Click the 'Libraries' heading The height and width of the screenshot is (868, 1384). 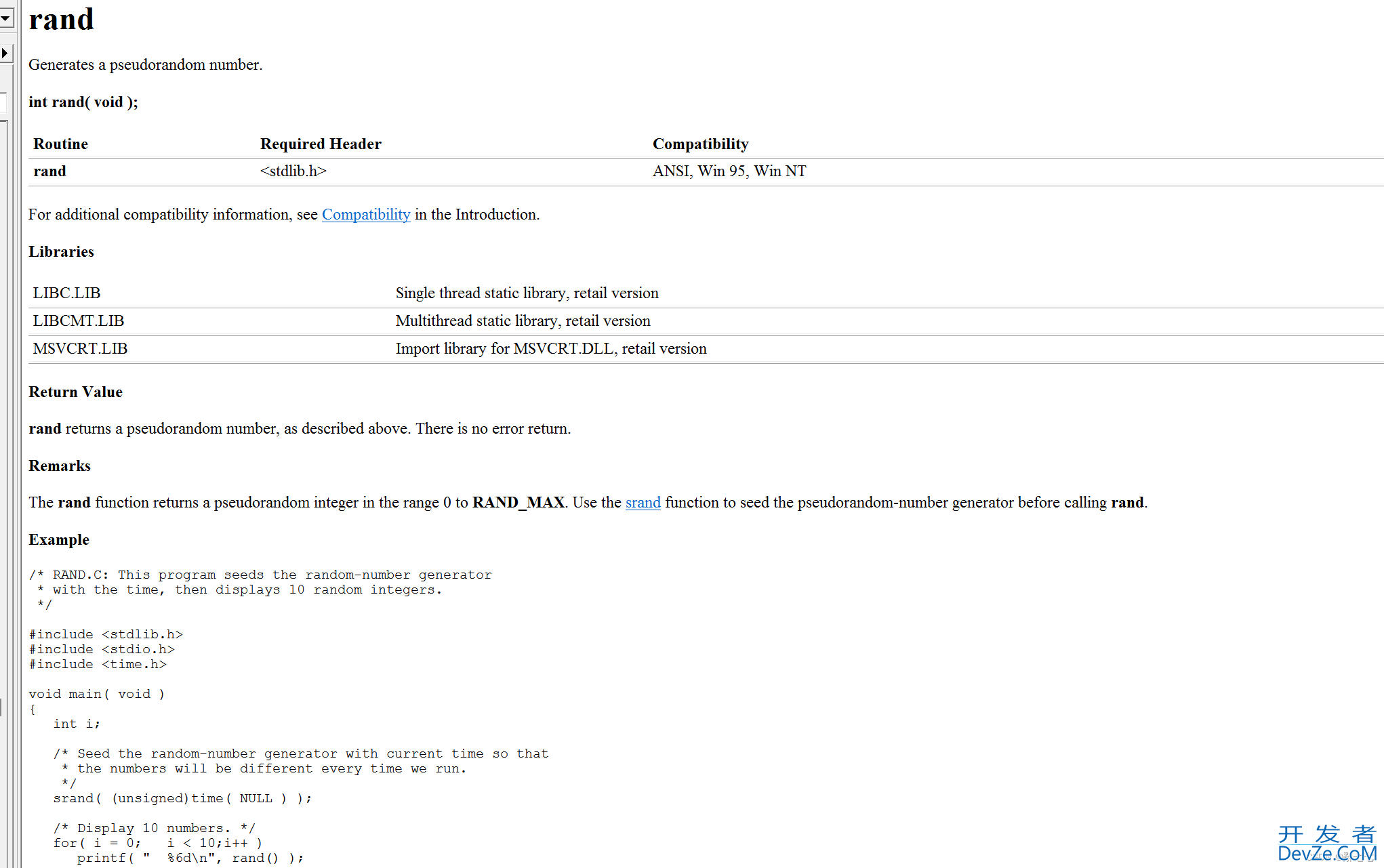pos(61,252)
